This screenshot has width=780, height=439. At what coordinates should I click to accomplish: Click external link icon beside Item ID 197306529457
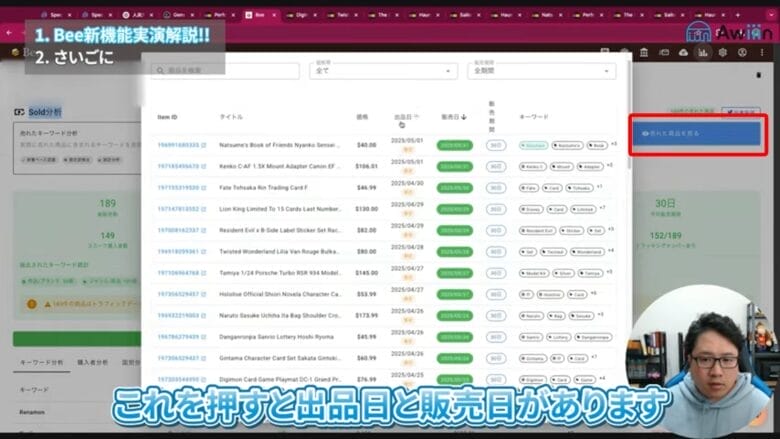click(203, 294)
